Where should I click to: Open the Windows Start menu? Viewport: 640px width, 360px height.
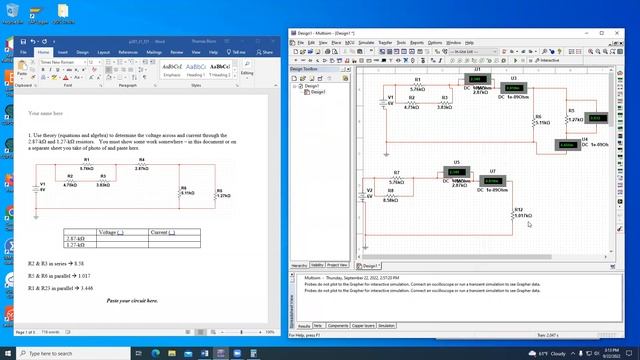coord(8,353)
